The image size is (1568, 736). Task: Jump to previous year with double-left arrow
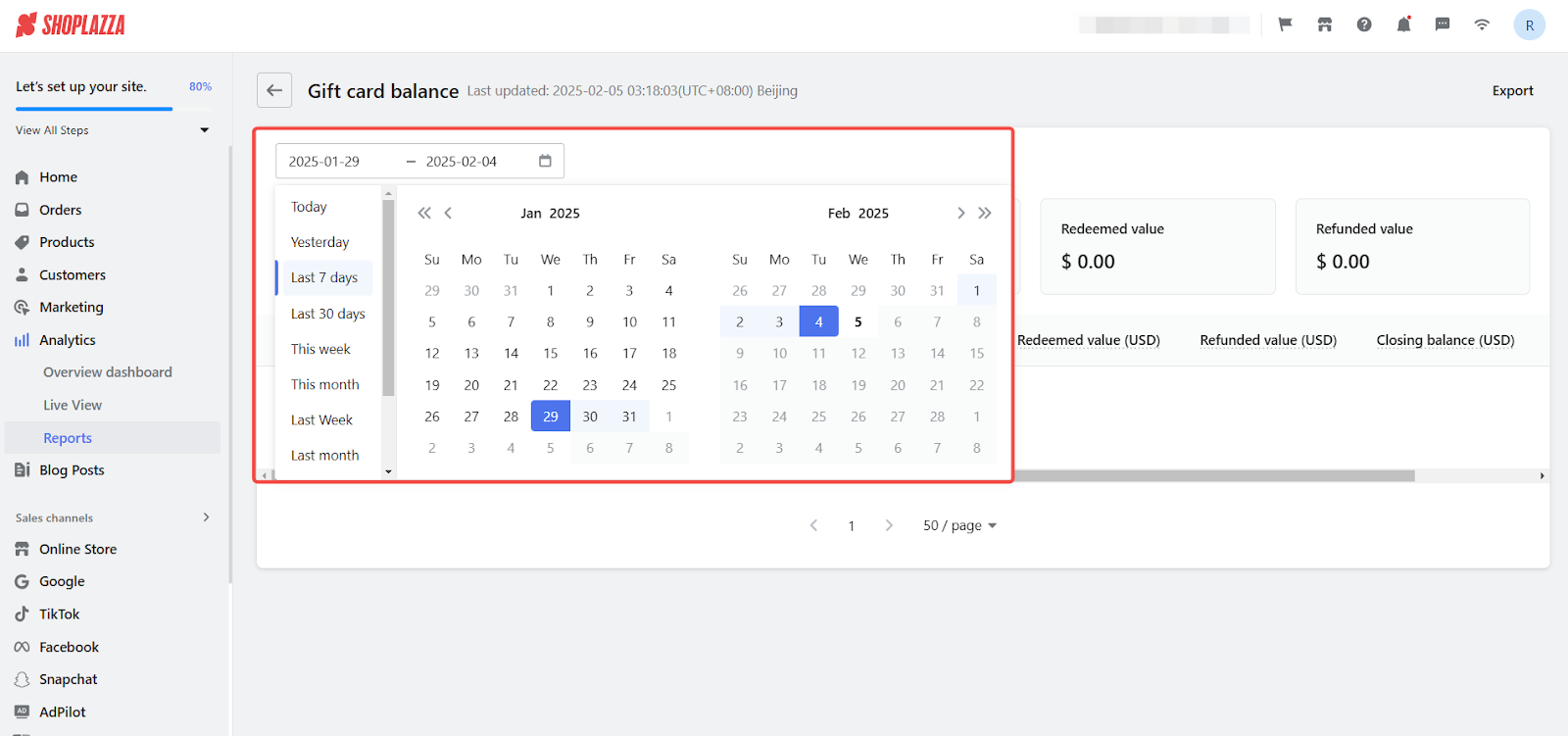(424, 213)
